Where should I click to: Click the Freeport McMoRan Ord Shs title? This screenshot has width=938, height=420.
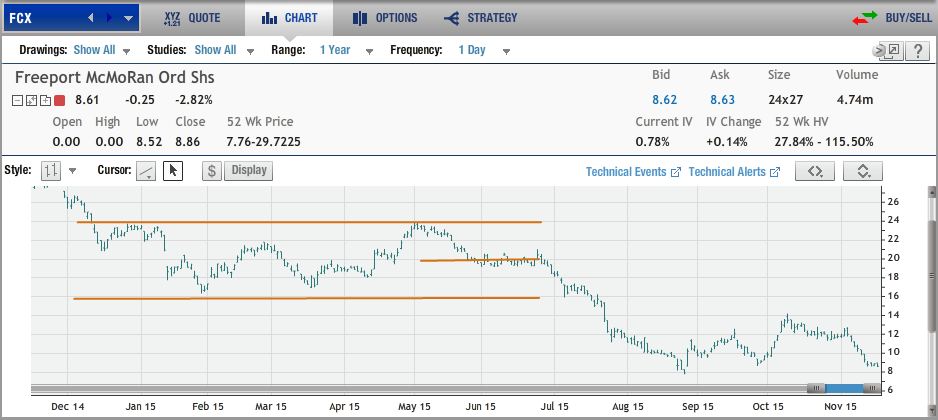point(114,77)
